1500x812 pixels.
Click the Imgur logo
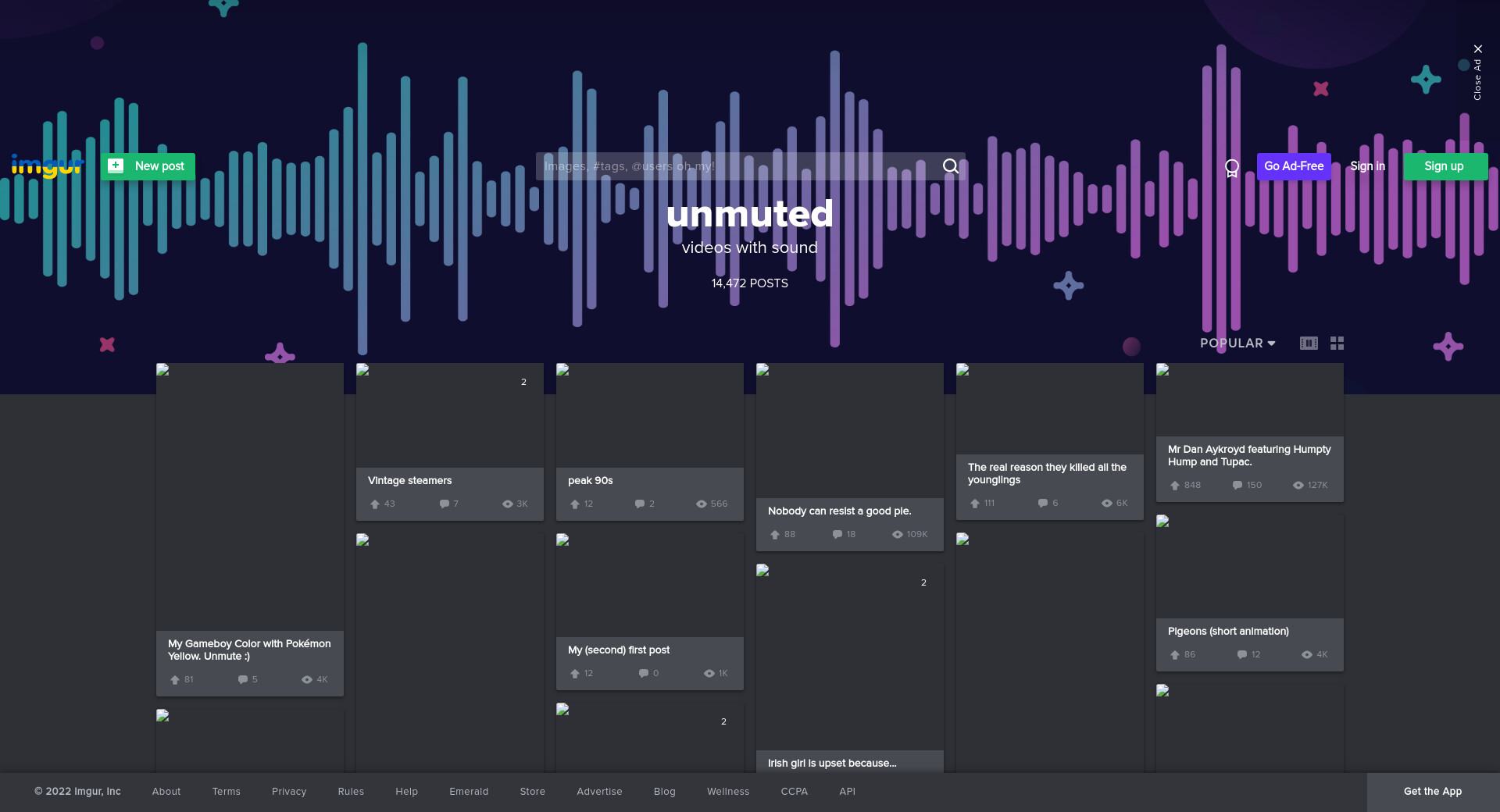click(48, 166)
